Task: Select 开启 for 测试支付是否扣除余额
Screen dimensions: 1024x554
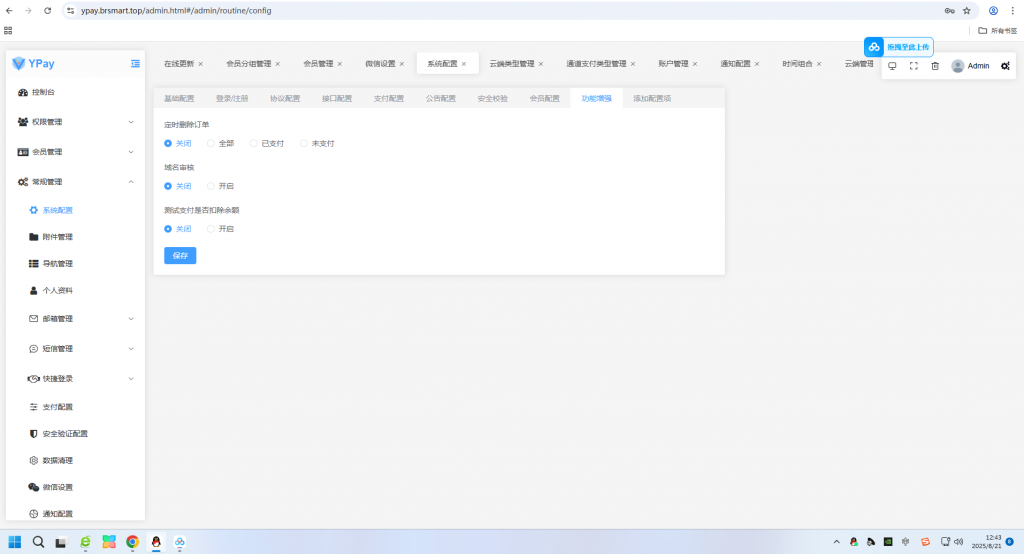Action: (211, 229)
